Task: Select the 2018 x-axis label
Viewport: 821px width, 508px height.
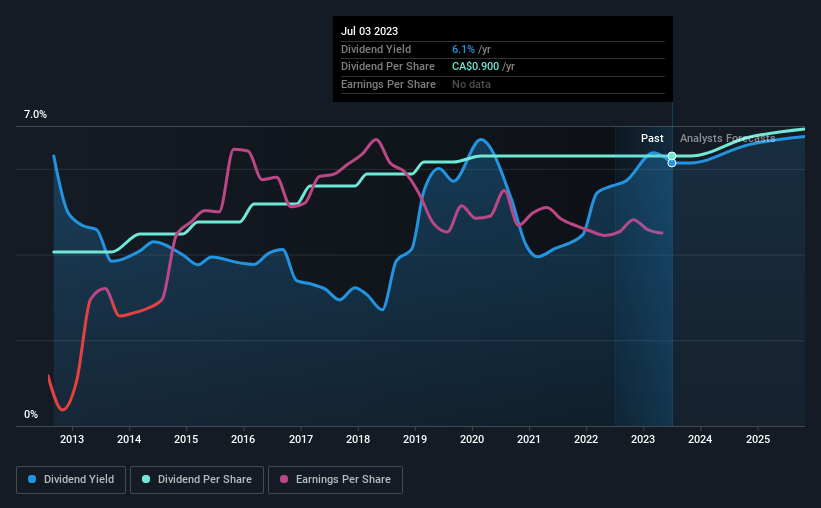Action: [x=358, y=439]
